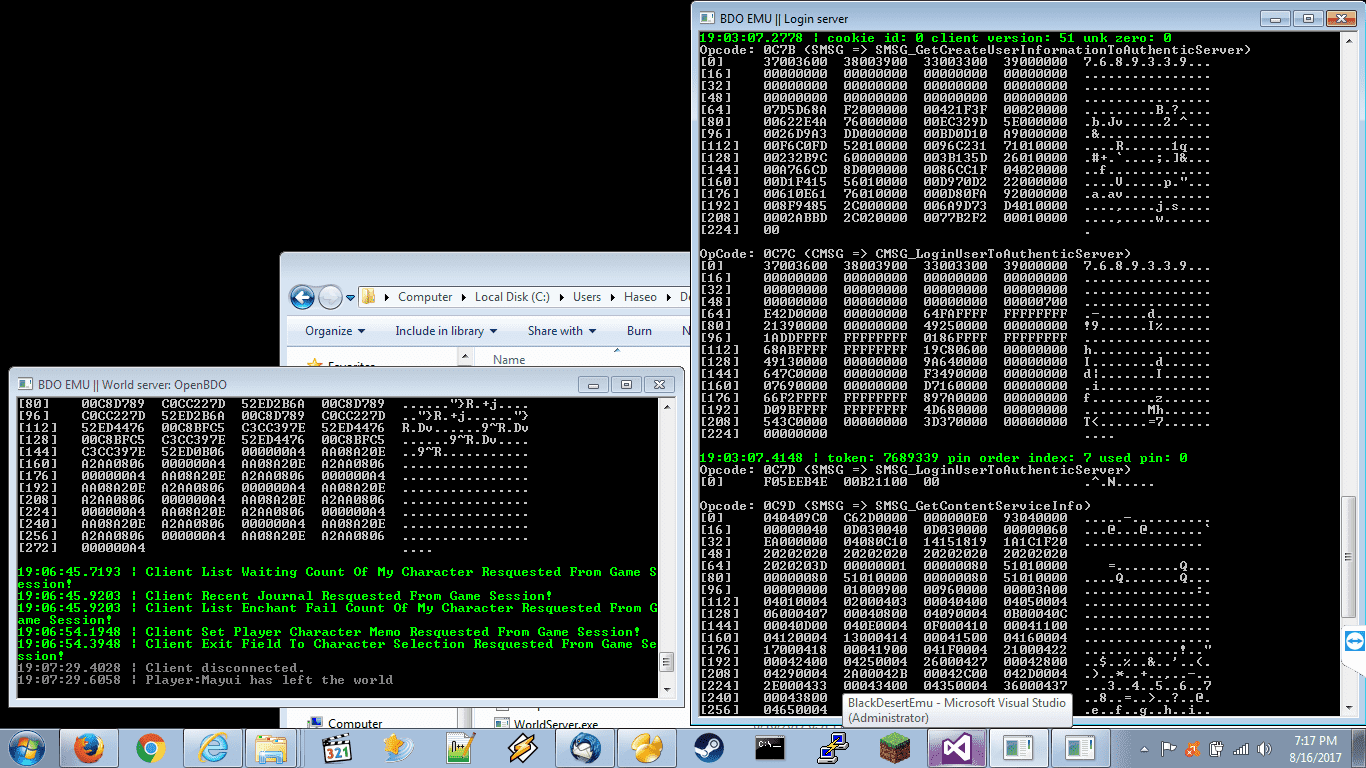Open the Action Center flag icon
The width and height of the screenshot is (1366, 768).
tap(1168, 748)
